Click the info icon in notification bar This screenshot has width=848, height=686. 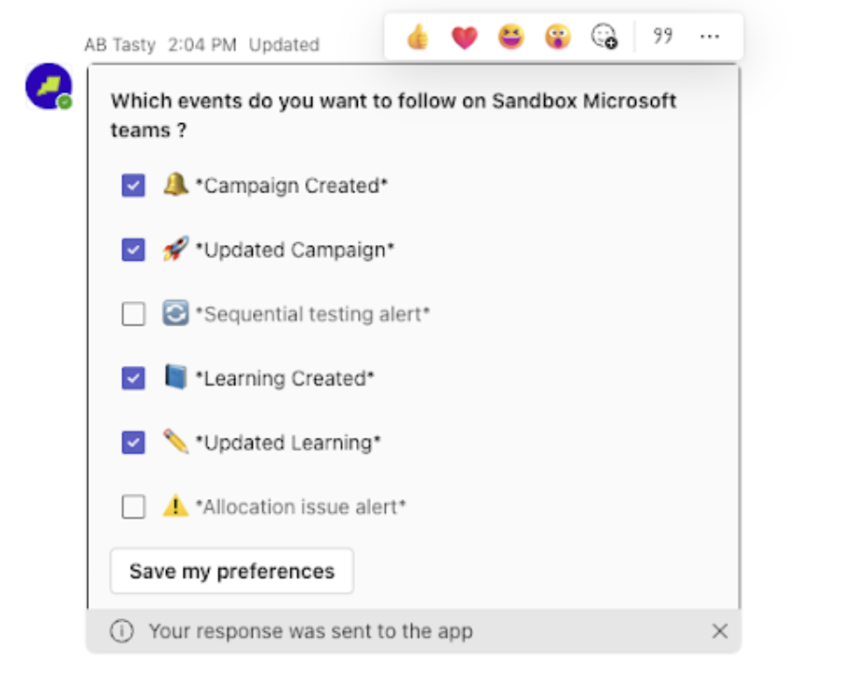121,631
